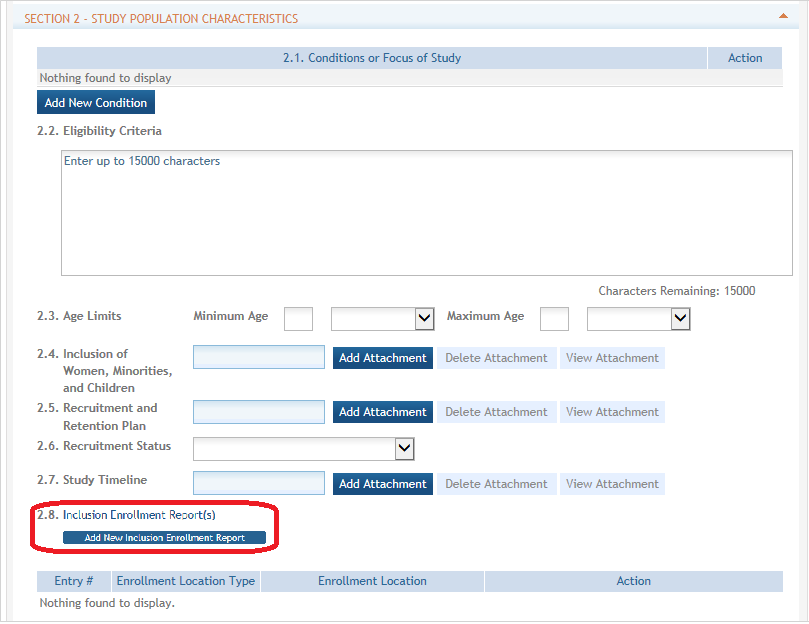809x624 pixels.
Task: Delete Attachment for Study Timeline
Action: (x=496, y=484)
